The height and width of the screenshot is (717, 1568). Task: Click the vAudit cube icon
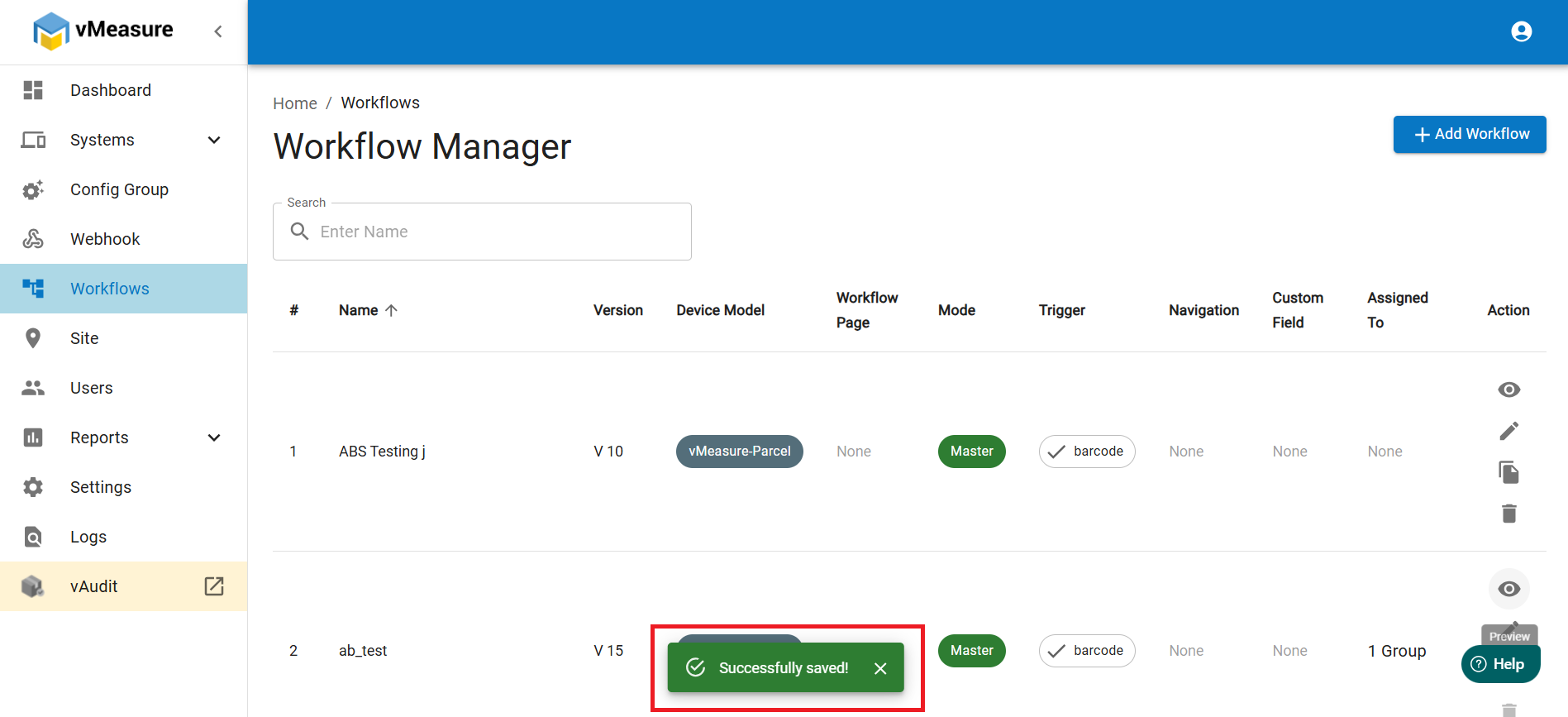[x=33, y=586]
